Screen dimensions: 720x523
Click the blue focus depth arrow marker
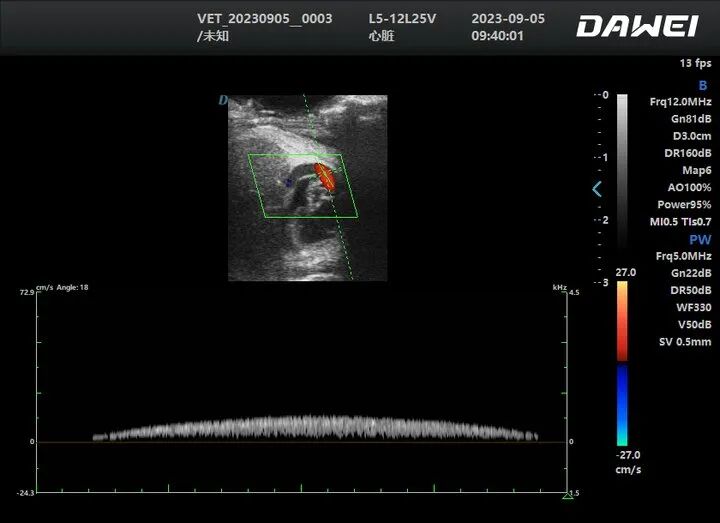click(x=597, y=189)
